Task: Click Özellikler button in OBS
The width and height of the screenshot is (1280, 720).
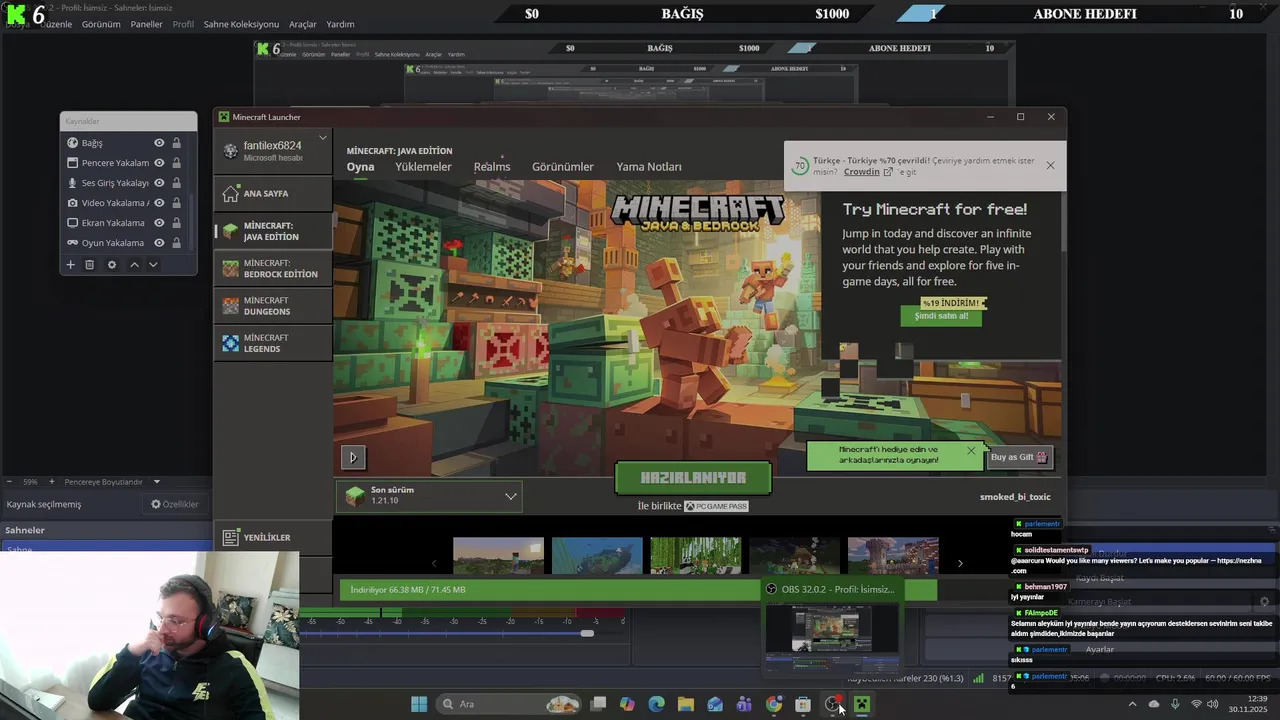Action: 175,504
